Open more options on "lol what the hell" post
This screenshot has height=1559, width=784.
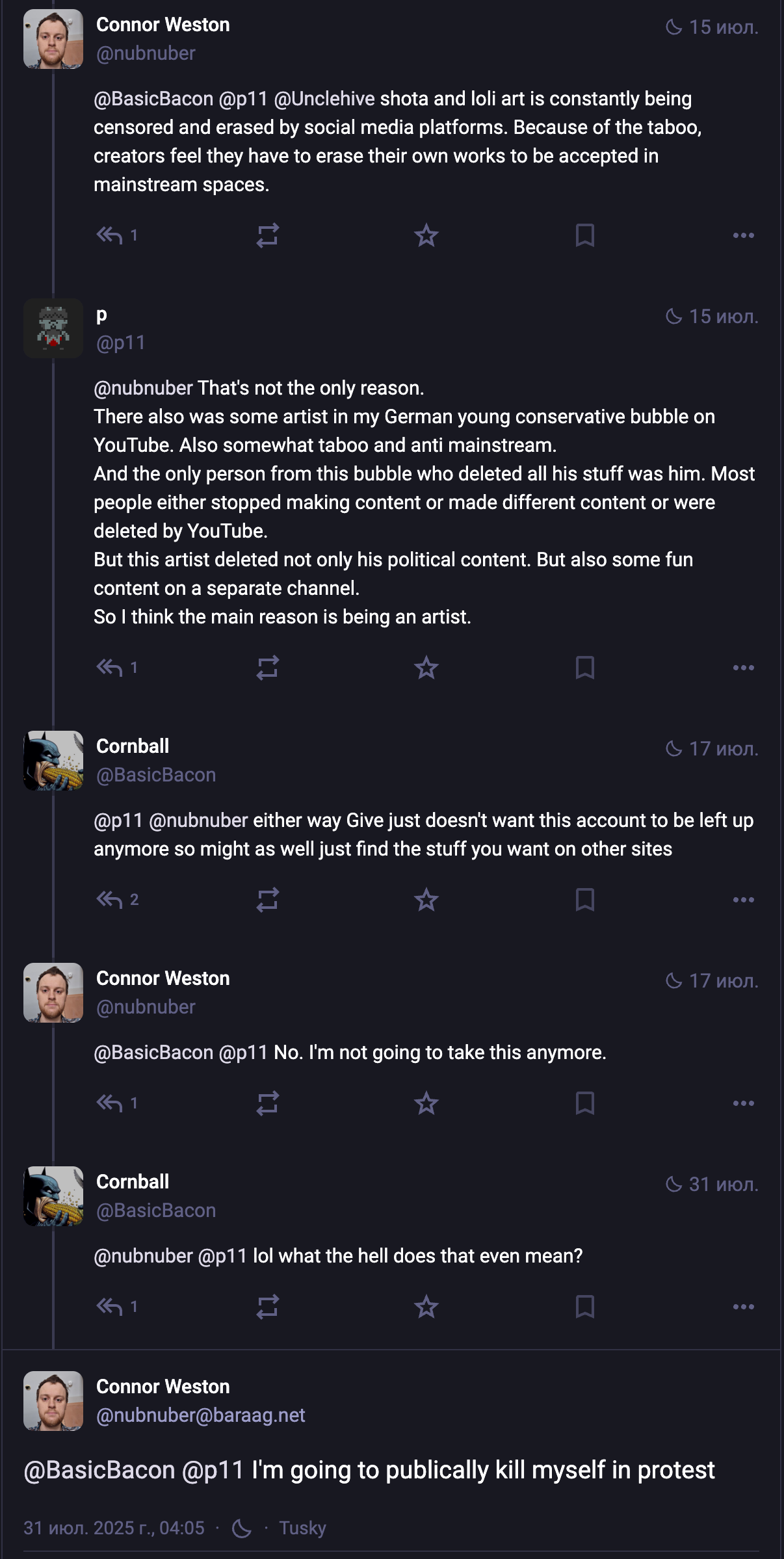[743, 1307]
